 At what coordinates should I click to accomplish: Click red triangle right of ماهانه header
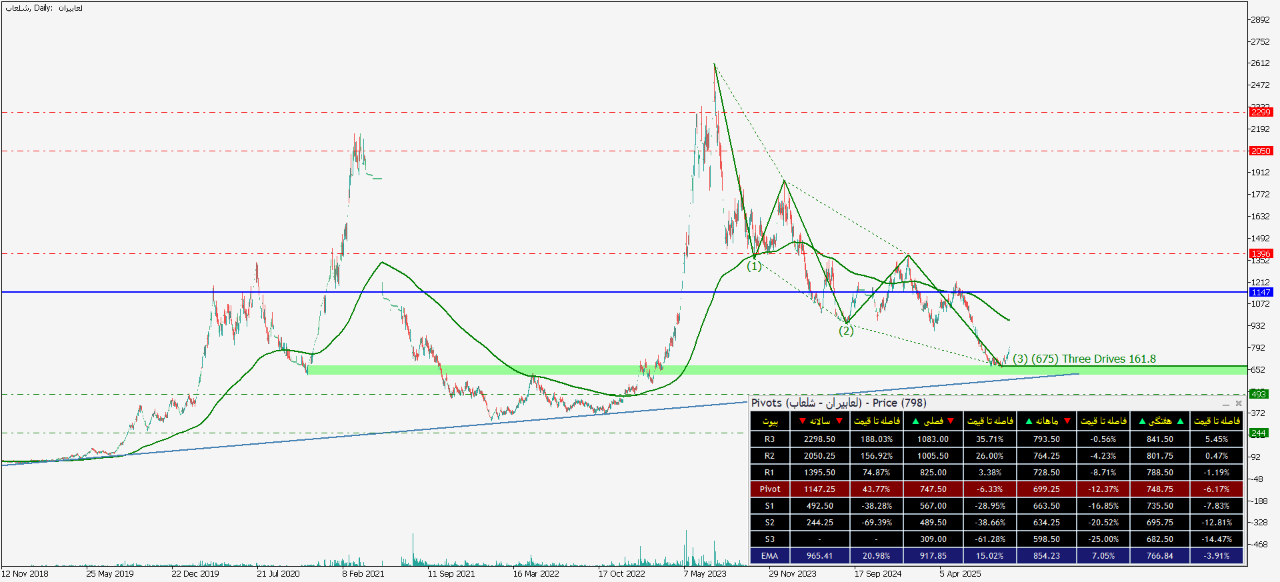coord(1066,421)
